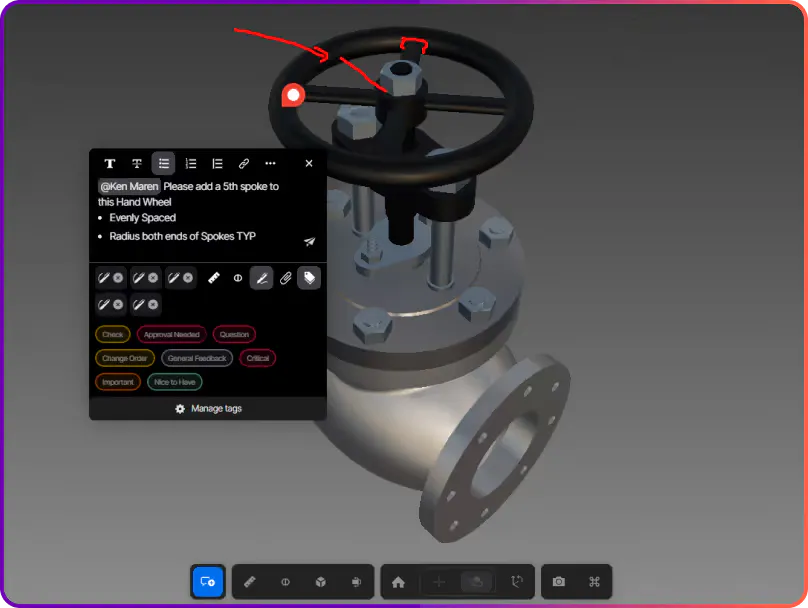808x608 pixels.
Task: Open more formatting options (three dots)
Action: tap(271, 164)
